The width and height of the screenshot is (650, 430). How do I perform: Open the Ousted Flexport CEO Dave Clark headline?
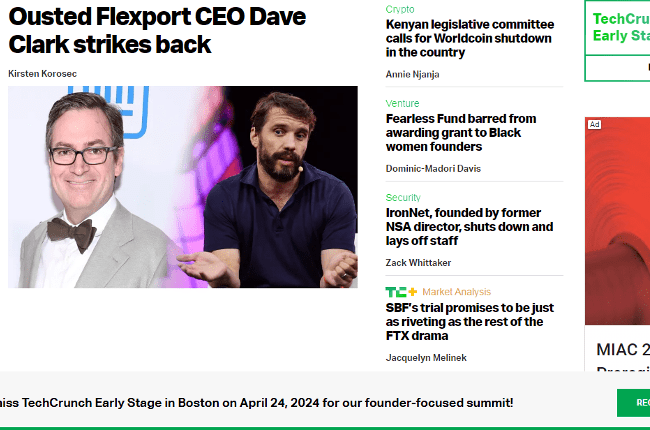pos(157,30)
